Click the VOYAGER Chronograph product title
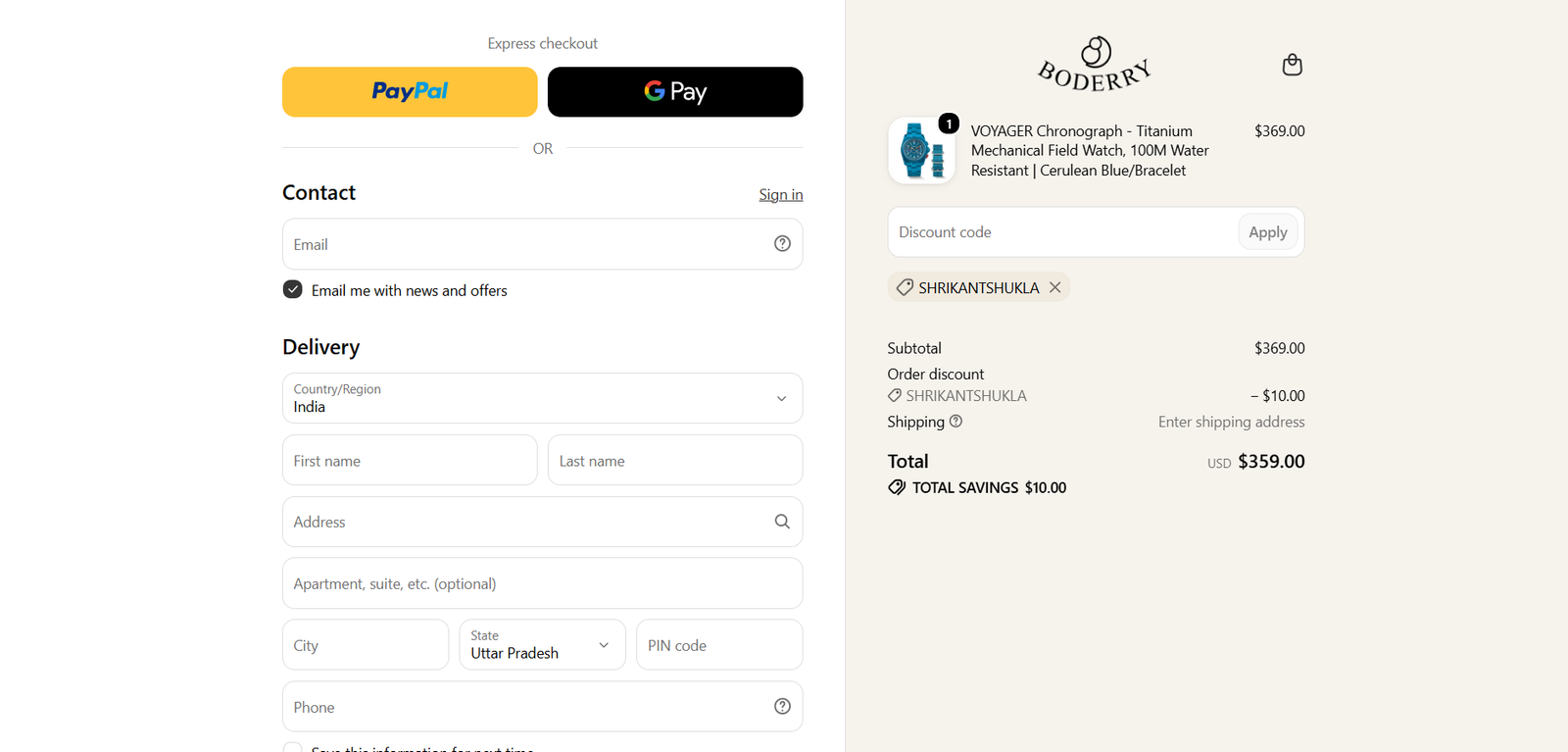 1090,151
